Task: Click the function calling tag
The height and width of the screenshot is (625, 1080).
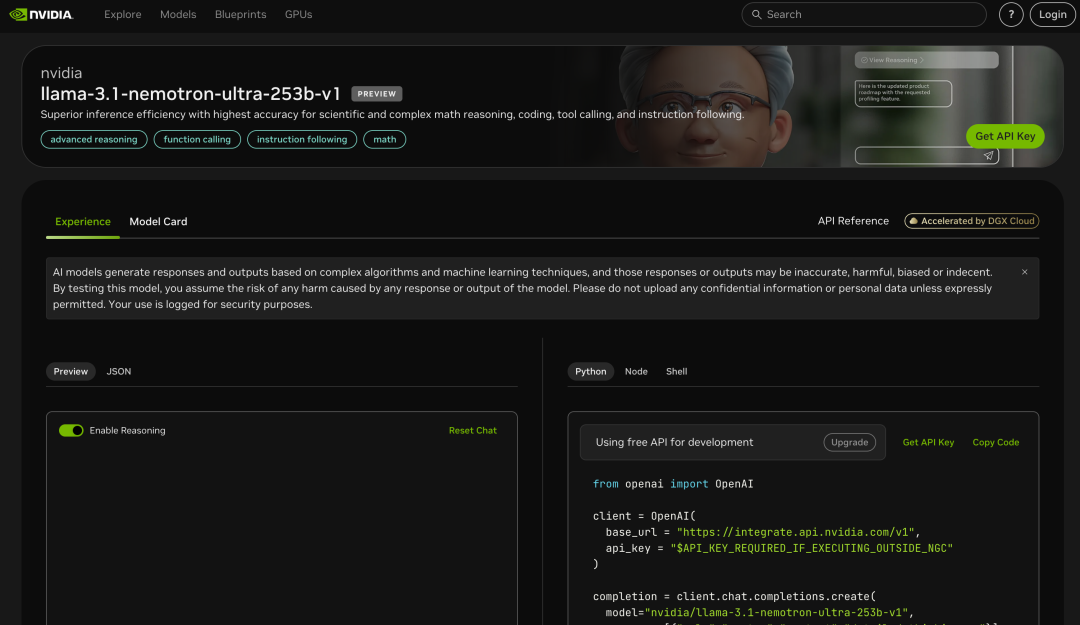Action: (x=197, y=139)
